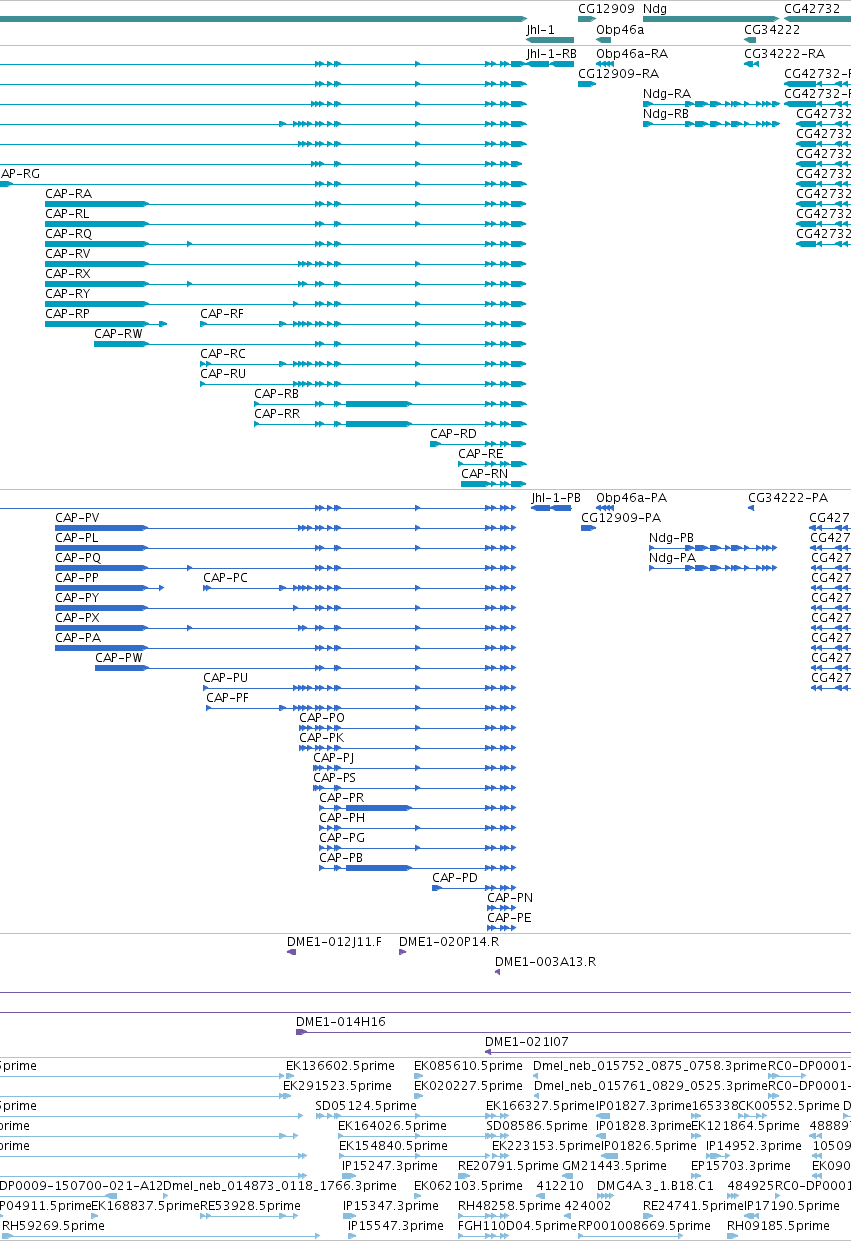Select the DME1-020P14.R clone end label

(x=449, y=942)
